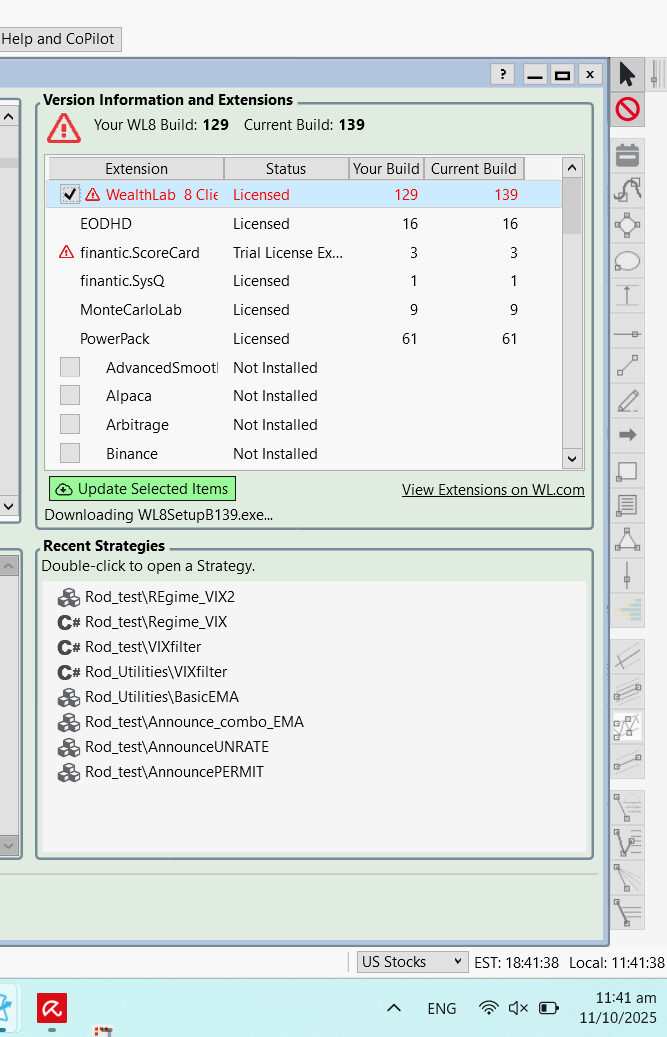
Task: Enable the Binance extension checkbox
Action: click(x=70, y=453)
